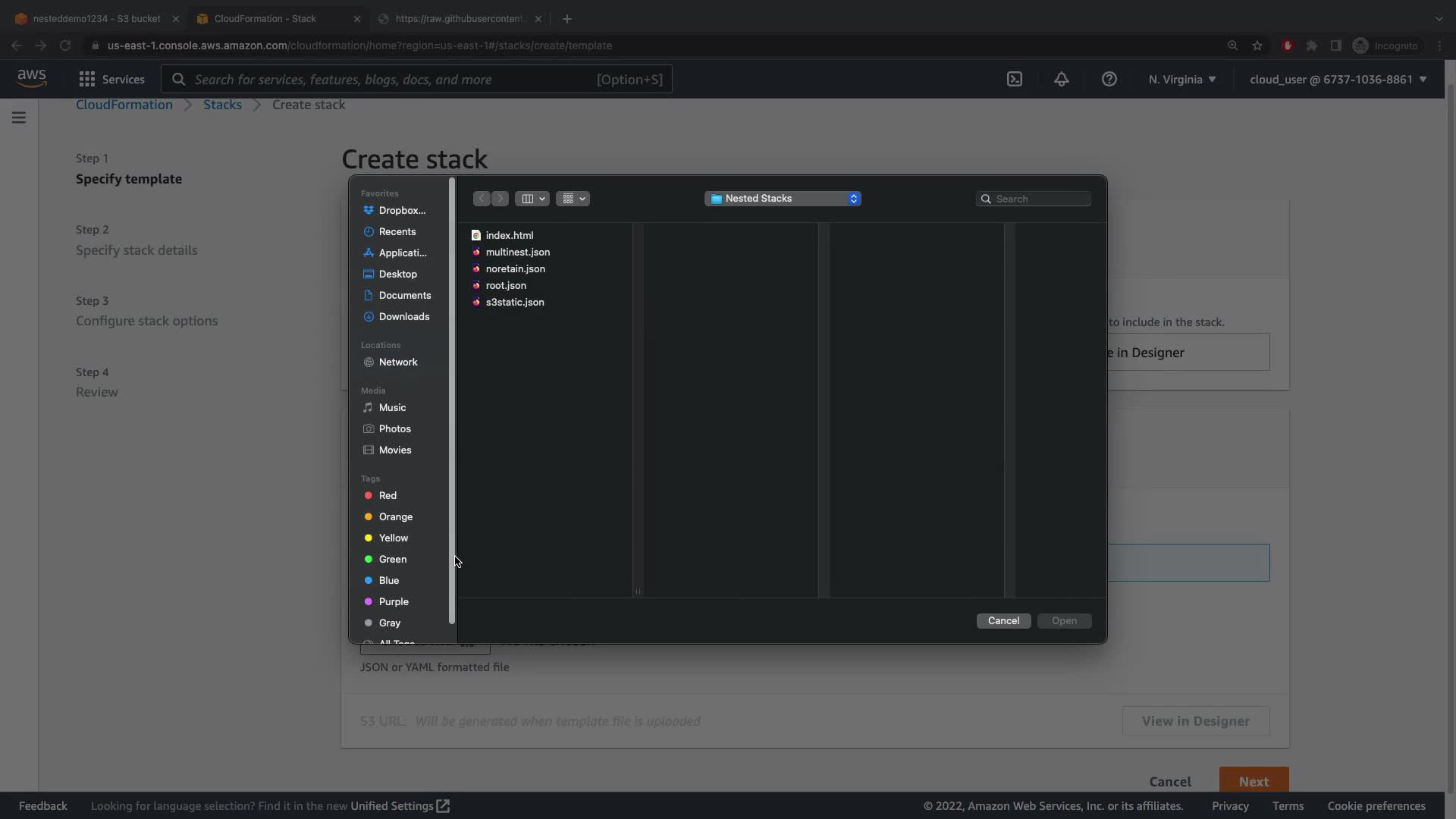Click the help question mark icon
Screen dimensions: 1456x819
pos(1109,80)
